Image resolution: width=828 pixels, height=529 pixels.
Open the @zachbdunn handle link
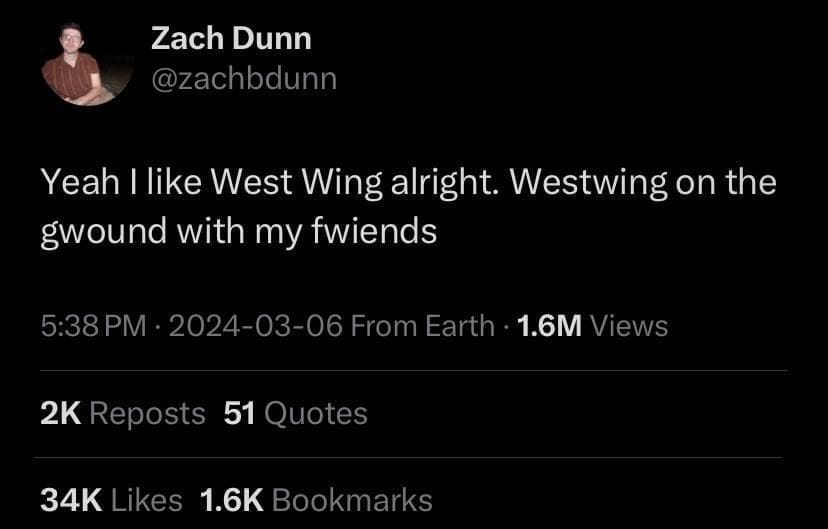(244, 79)
